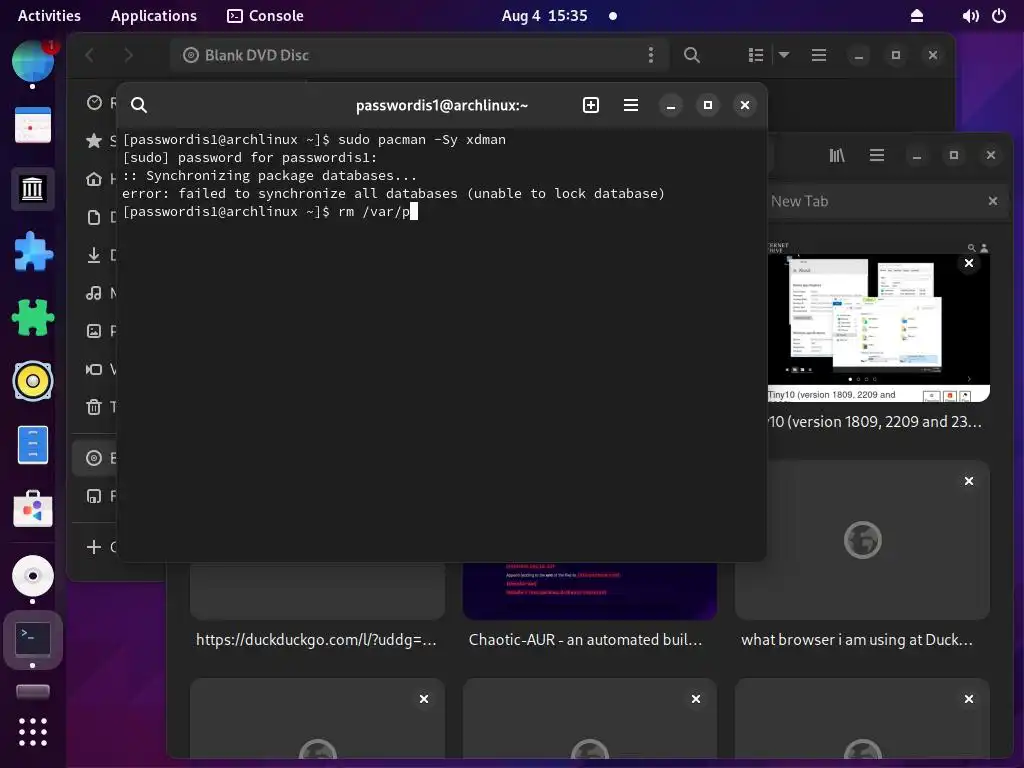Click Blank DVD Disc path bar
The image size is (1024, 768).
pos(418,55)
